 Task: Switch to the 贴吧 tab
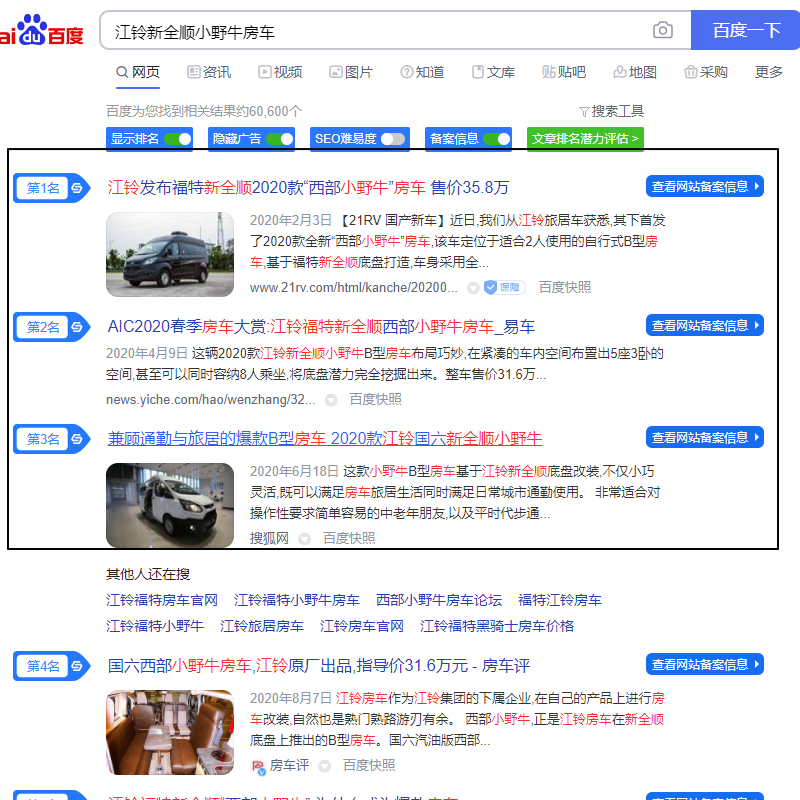[564, 72]
